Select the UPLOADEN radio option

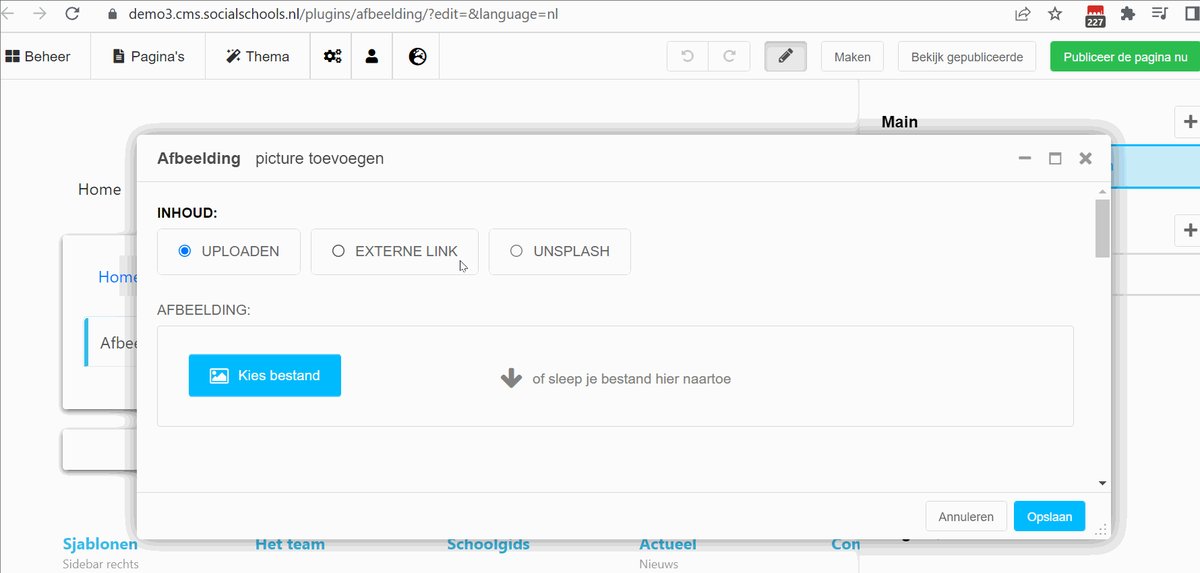click(x=185, y=251)
